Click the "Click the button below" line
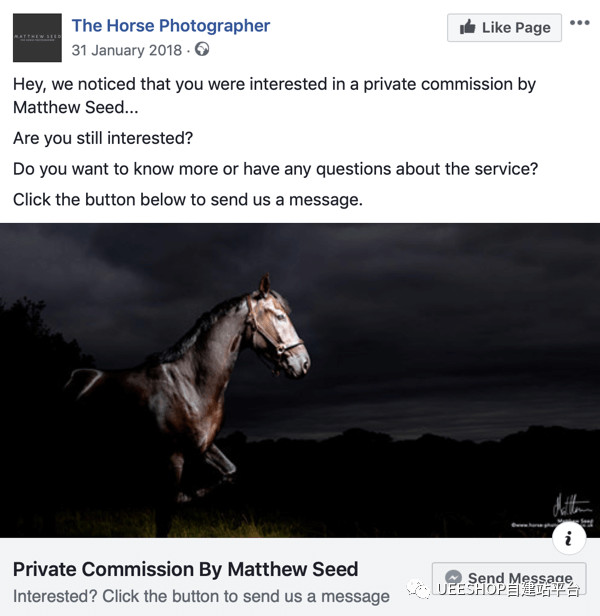The height and width of the screenshot is (616, 600). click(187, 200)
